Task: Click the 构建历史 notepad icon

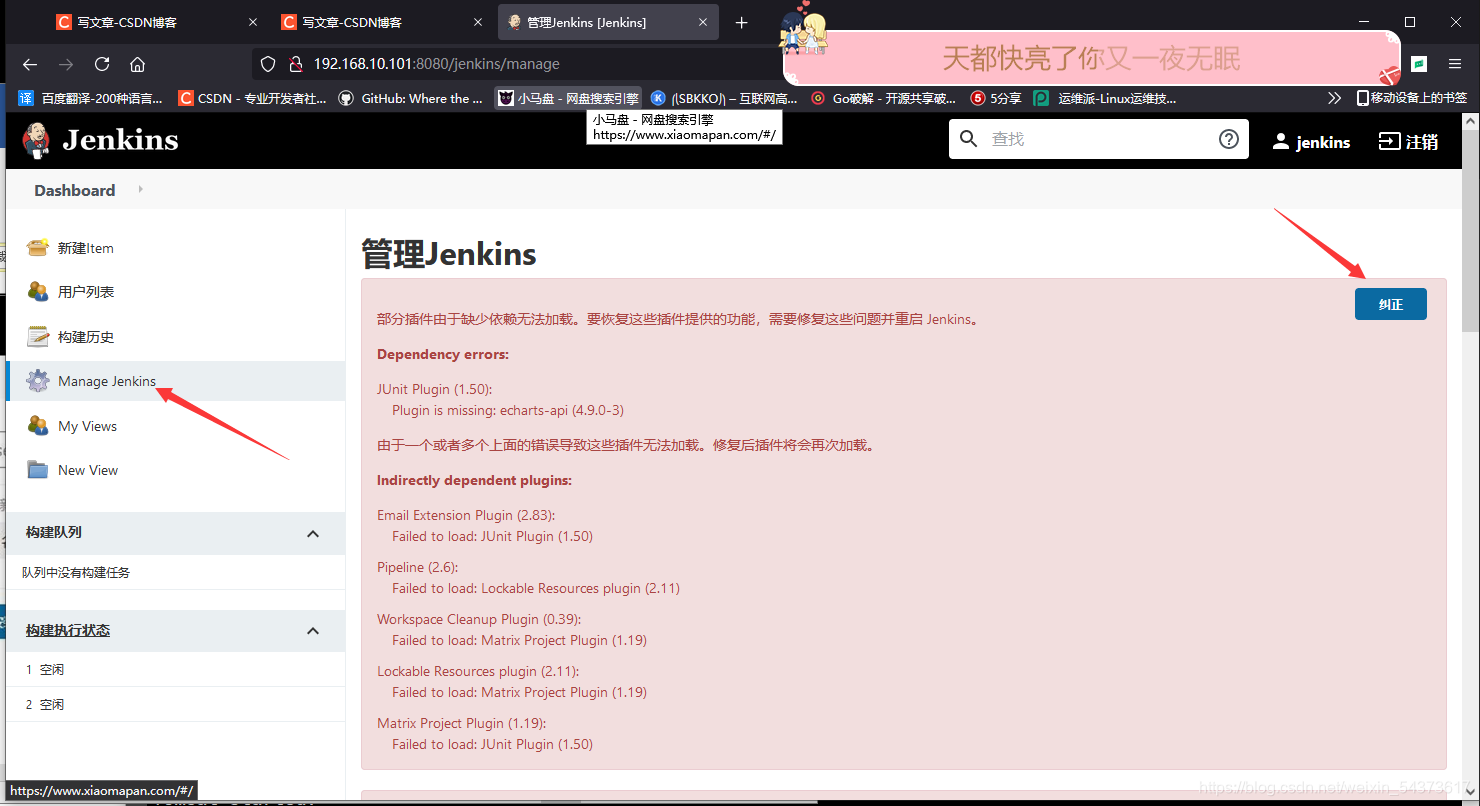Action: [38, 337]
